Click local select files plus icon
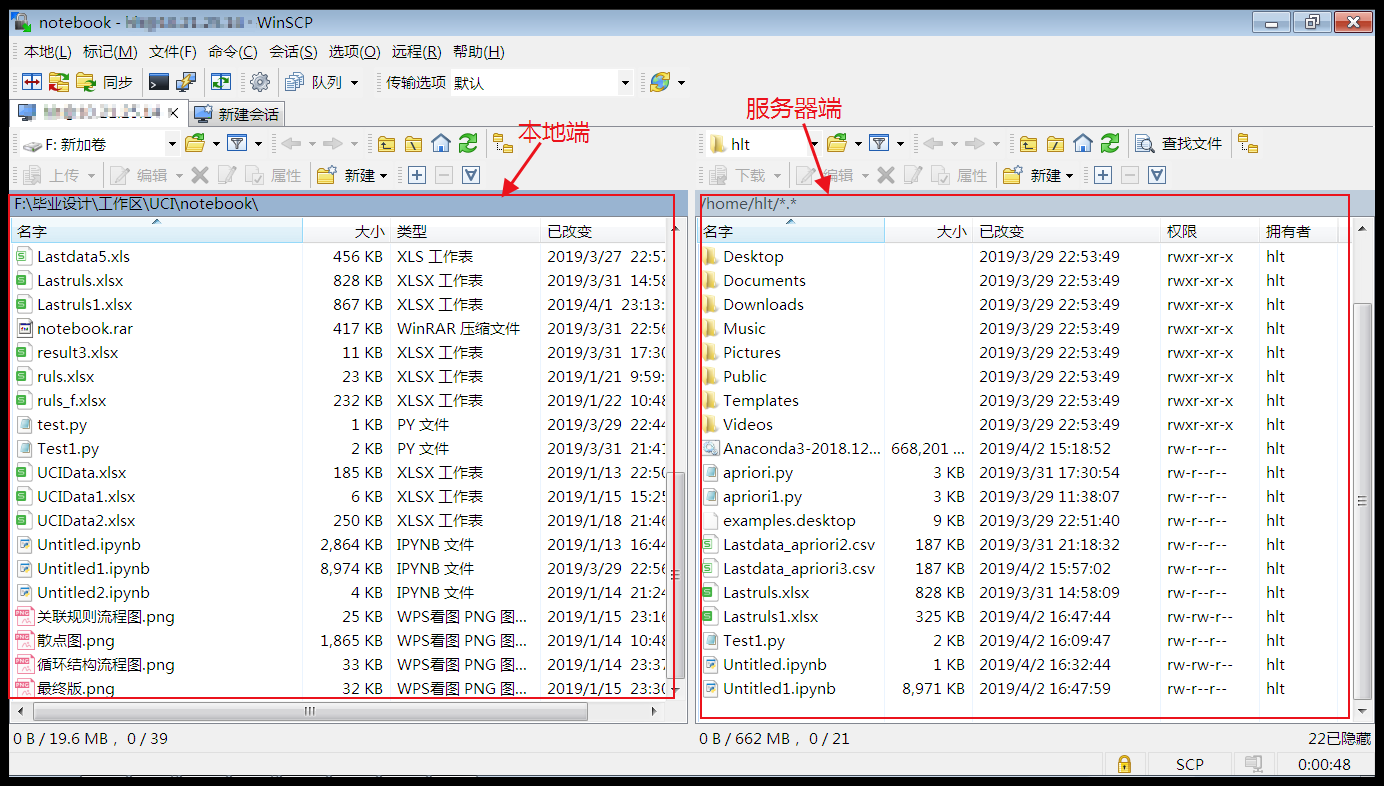 click(x=417, y=175)
